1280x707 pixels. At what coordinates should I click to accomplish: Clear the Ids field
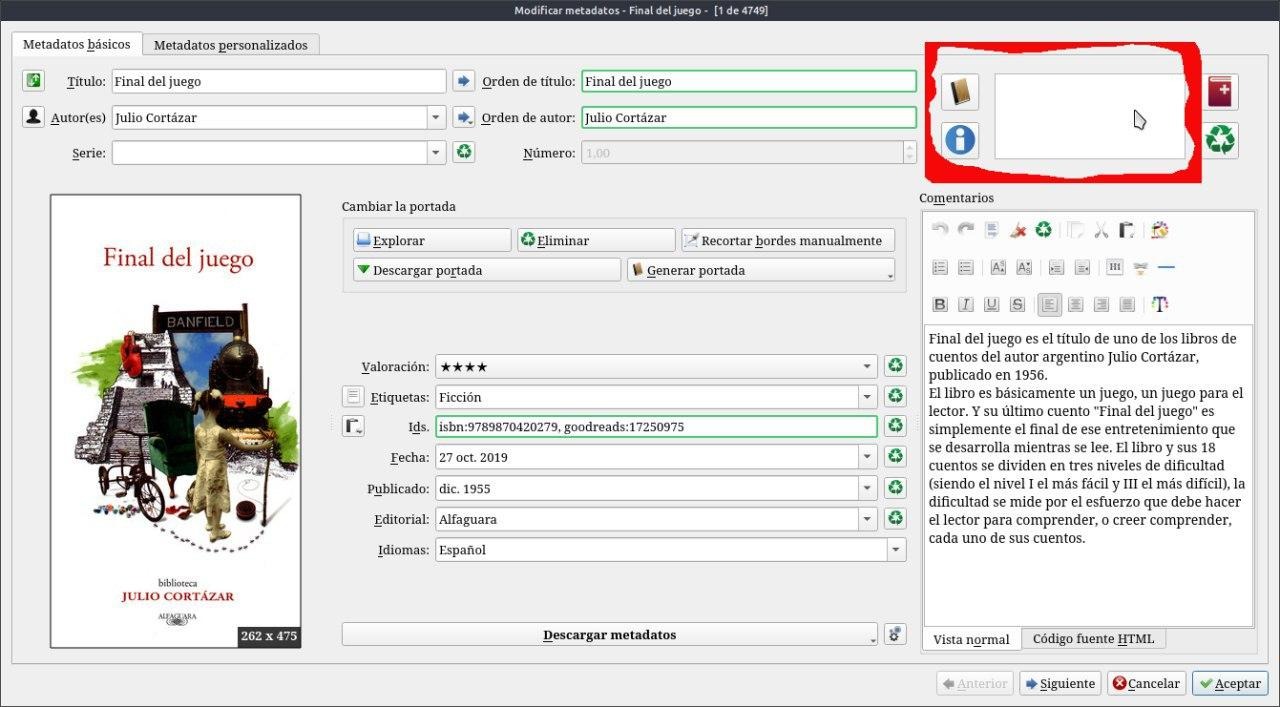tap(895, 427)
